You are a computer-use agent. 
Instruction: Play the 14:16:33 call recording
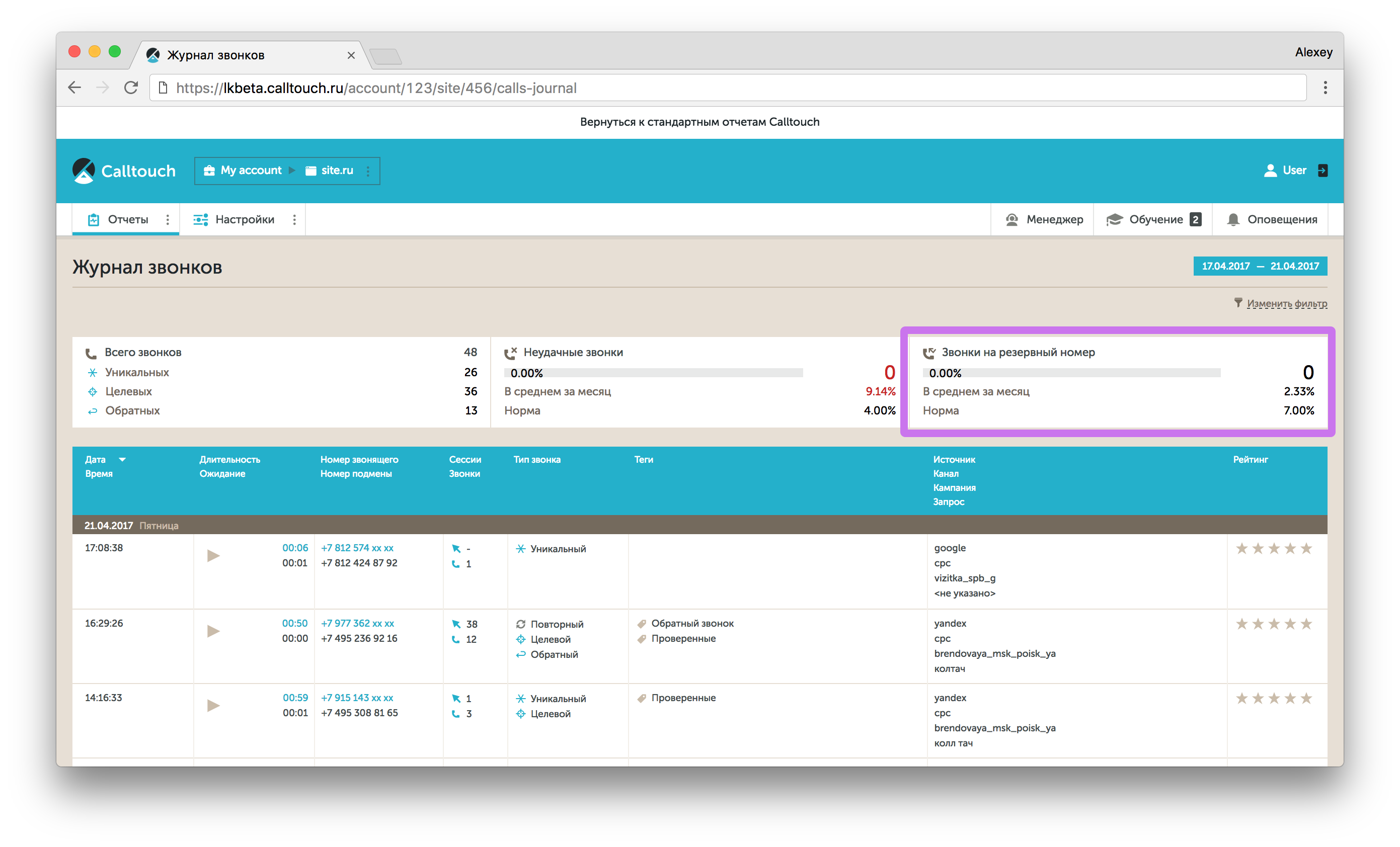[x=213, y=705]
